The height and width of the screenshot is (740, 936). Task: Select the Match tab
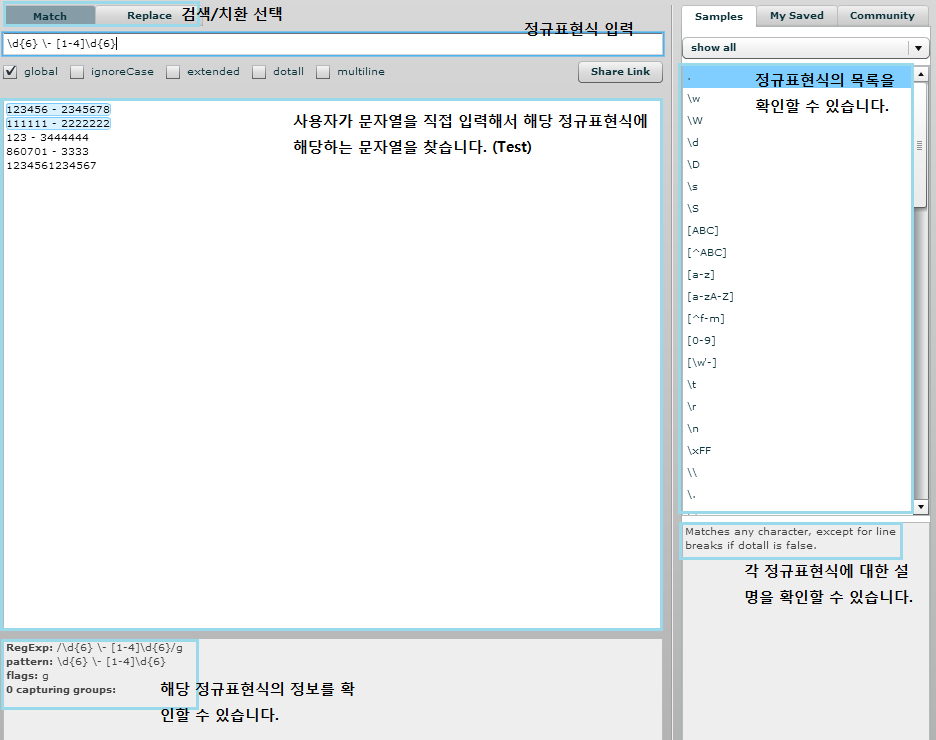50,16
